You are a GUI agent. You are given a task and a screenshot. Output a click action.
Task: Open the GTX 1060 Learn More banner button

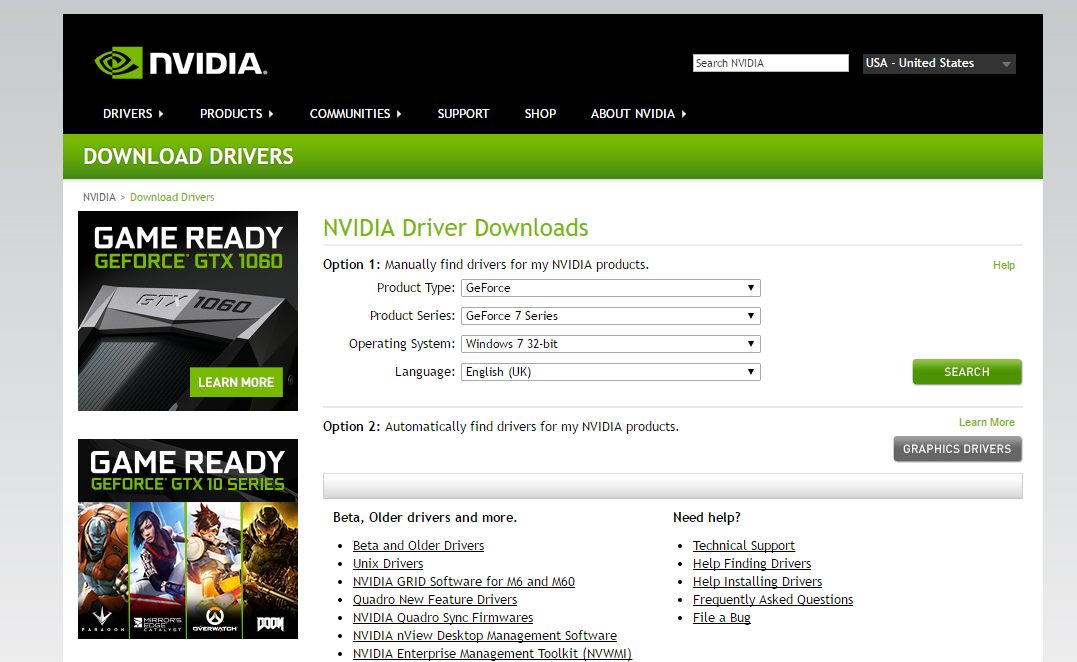coord(236,382)
